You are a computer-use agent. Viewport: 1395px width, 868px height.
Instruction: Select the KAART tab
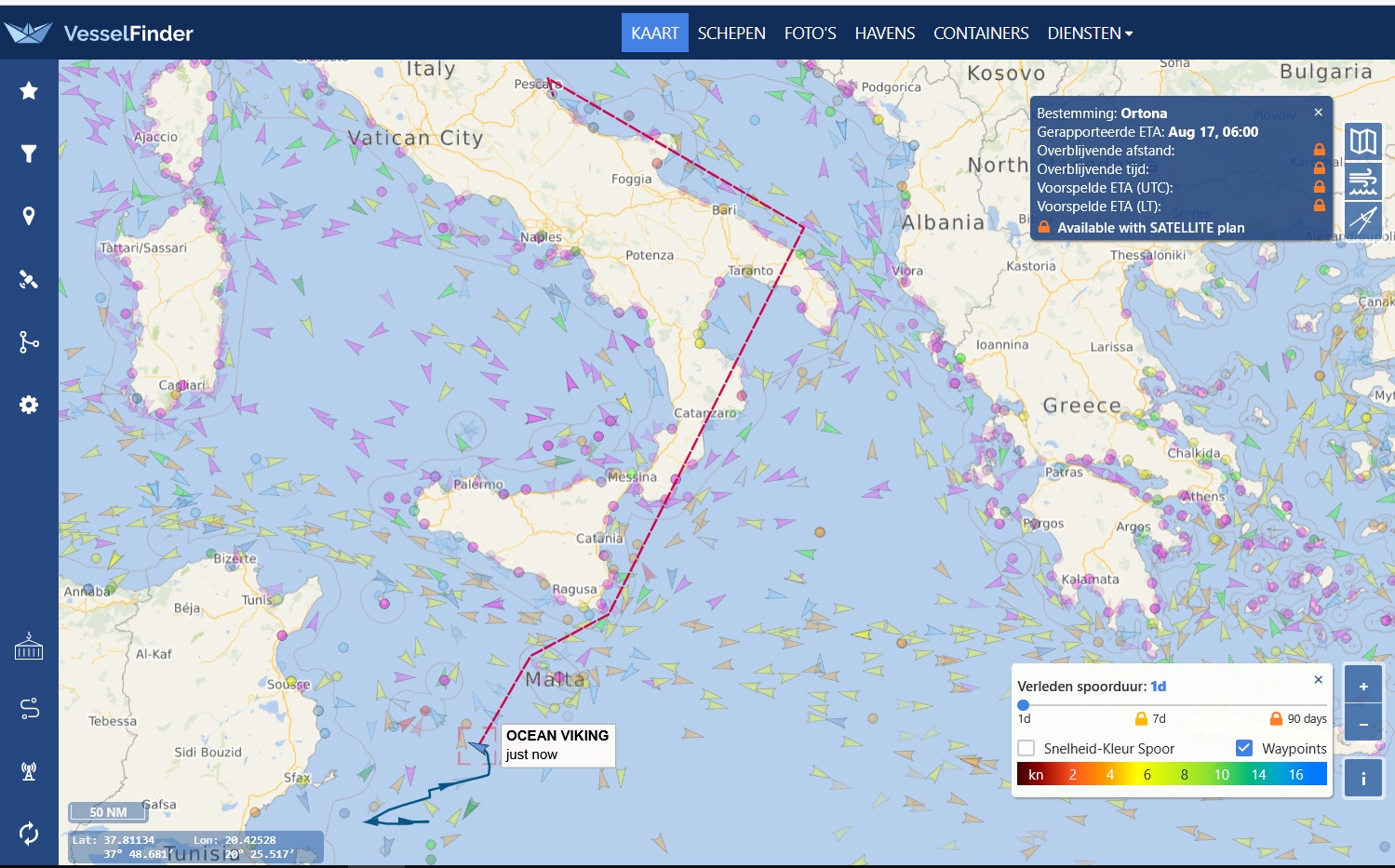tap(655, 33)
